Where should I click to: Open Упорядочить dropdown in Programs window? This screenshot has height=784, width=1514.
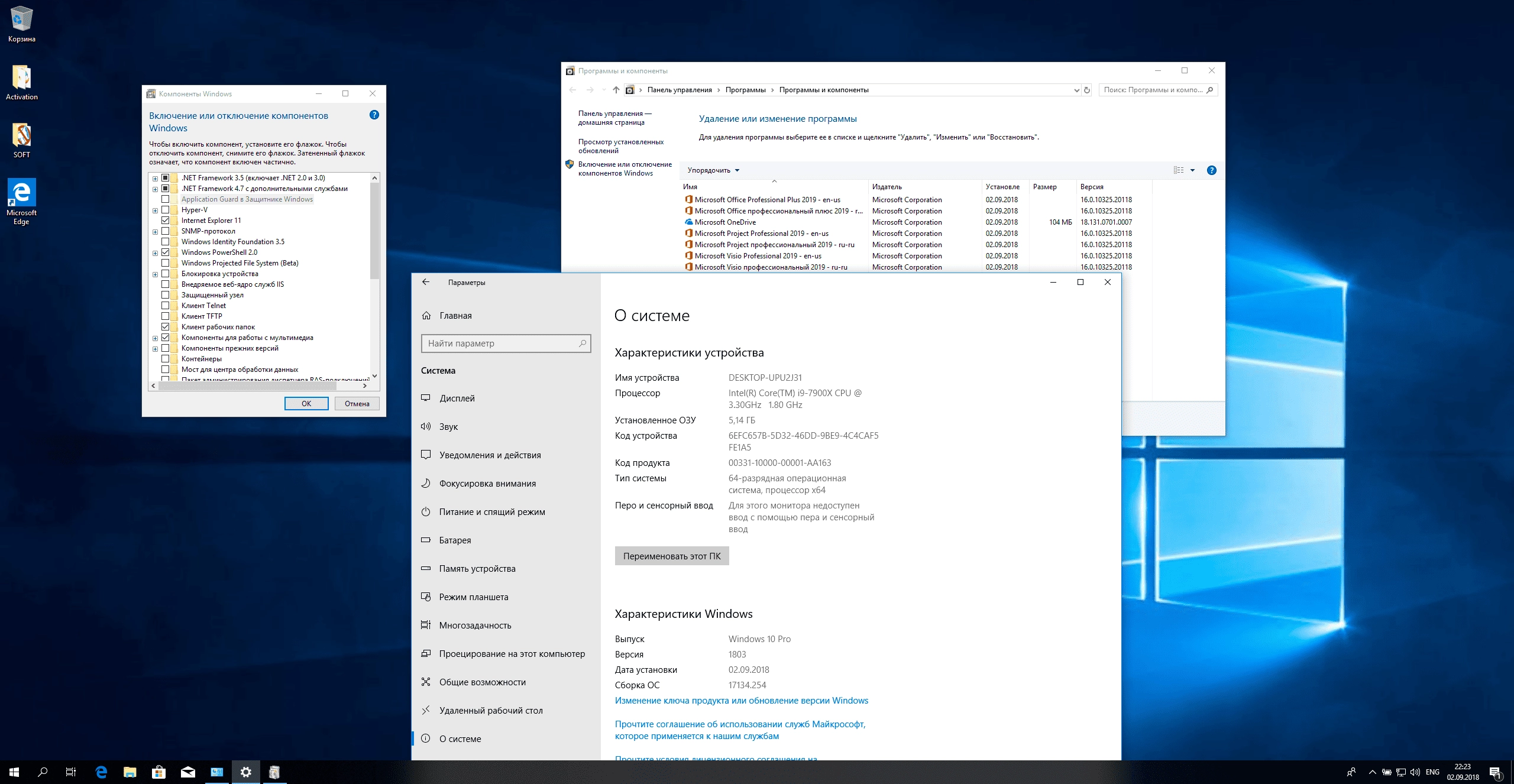click(x=713, y=170)
